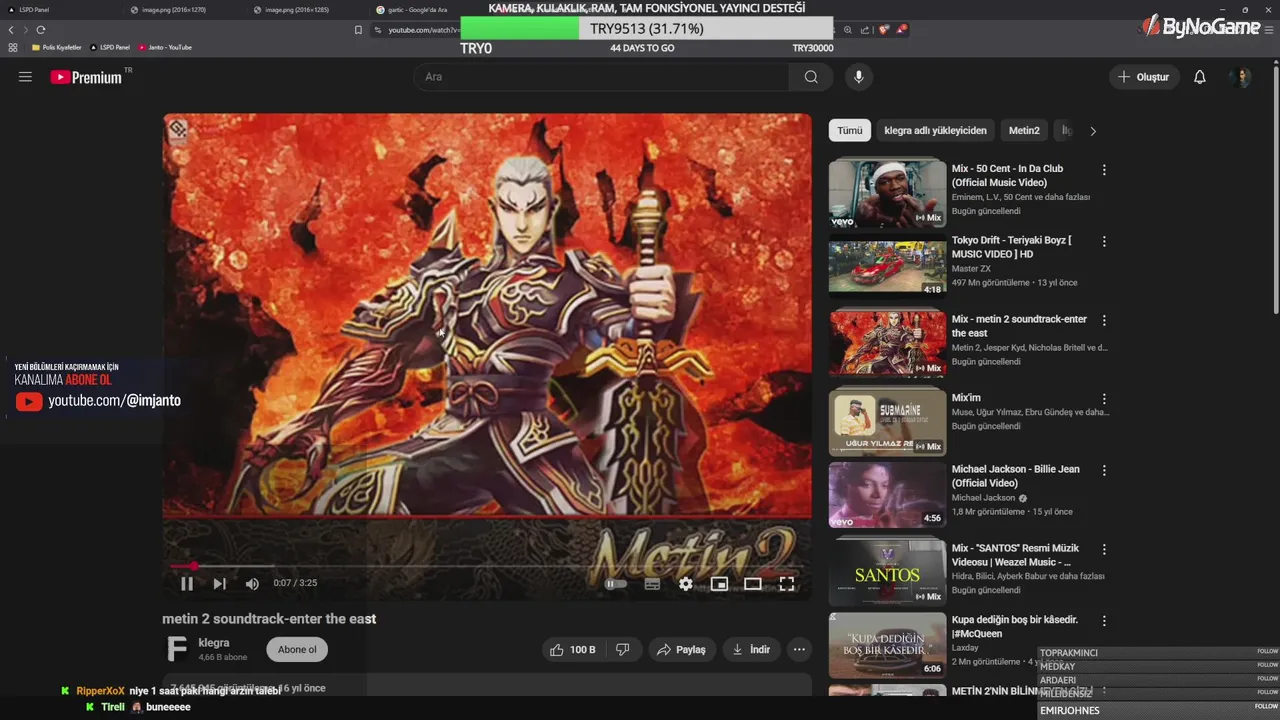
Task: Open the Janto - YouTube bookmark
Action: [165, 47]
